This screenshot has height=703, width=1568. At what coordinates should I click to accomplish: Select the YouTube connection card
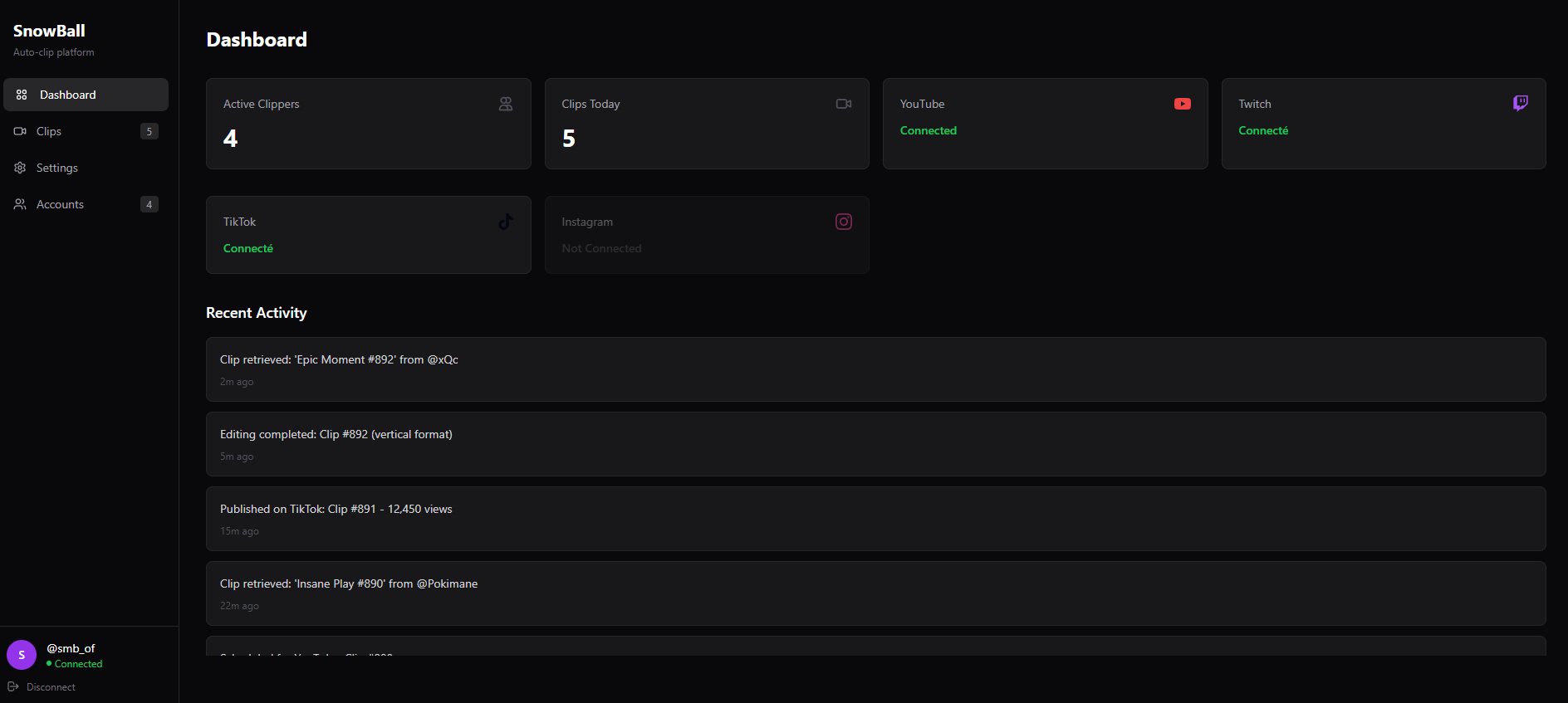click(1046, 124)
